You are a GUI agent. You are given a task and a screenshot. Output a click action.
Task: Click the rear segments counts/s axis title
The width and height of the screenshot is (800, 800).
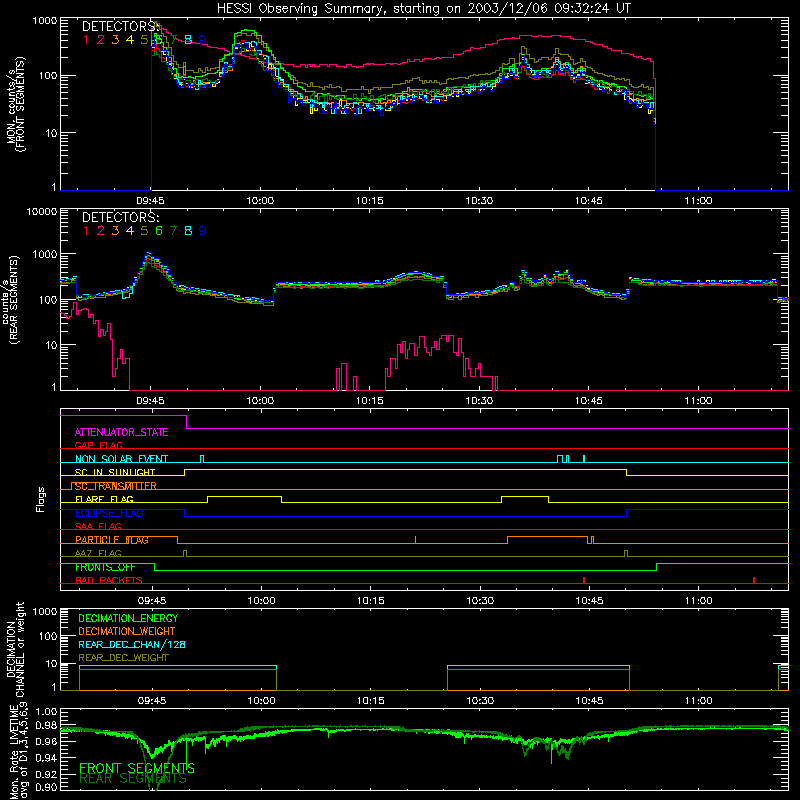11,299
